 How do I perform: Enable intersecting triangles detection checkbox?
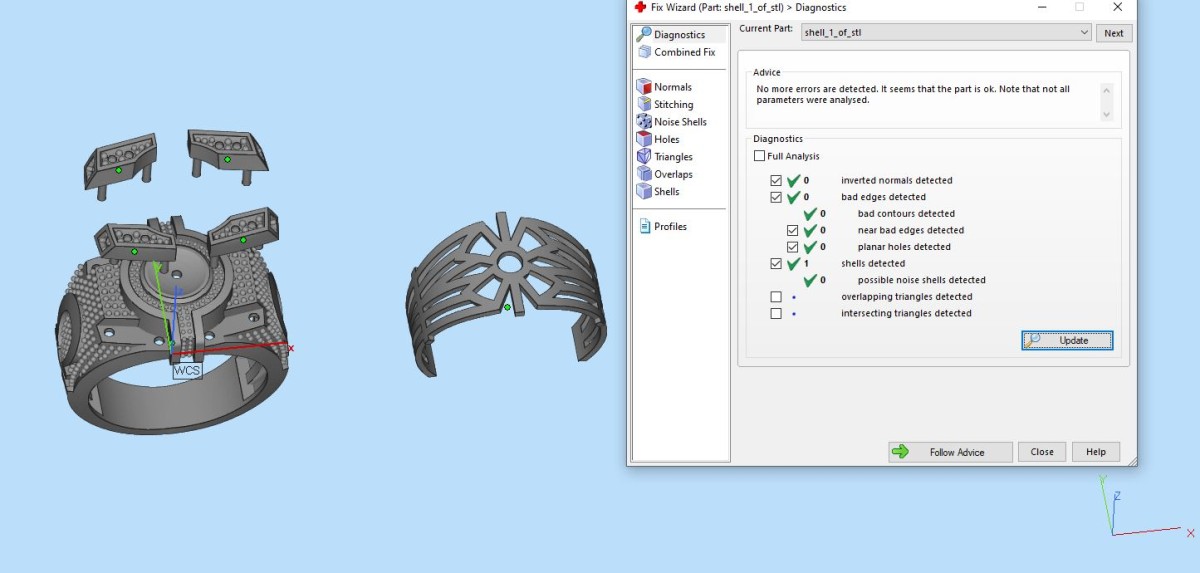click(x=776, y=314)
